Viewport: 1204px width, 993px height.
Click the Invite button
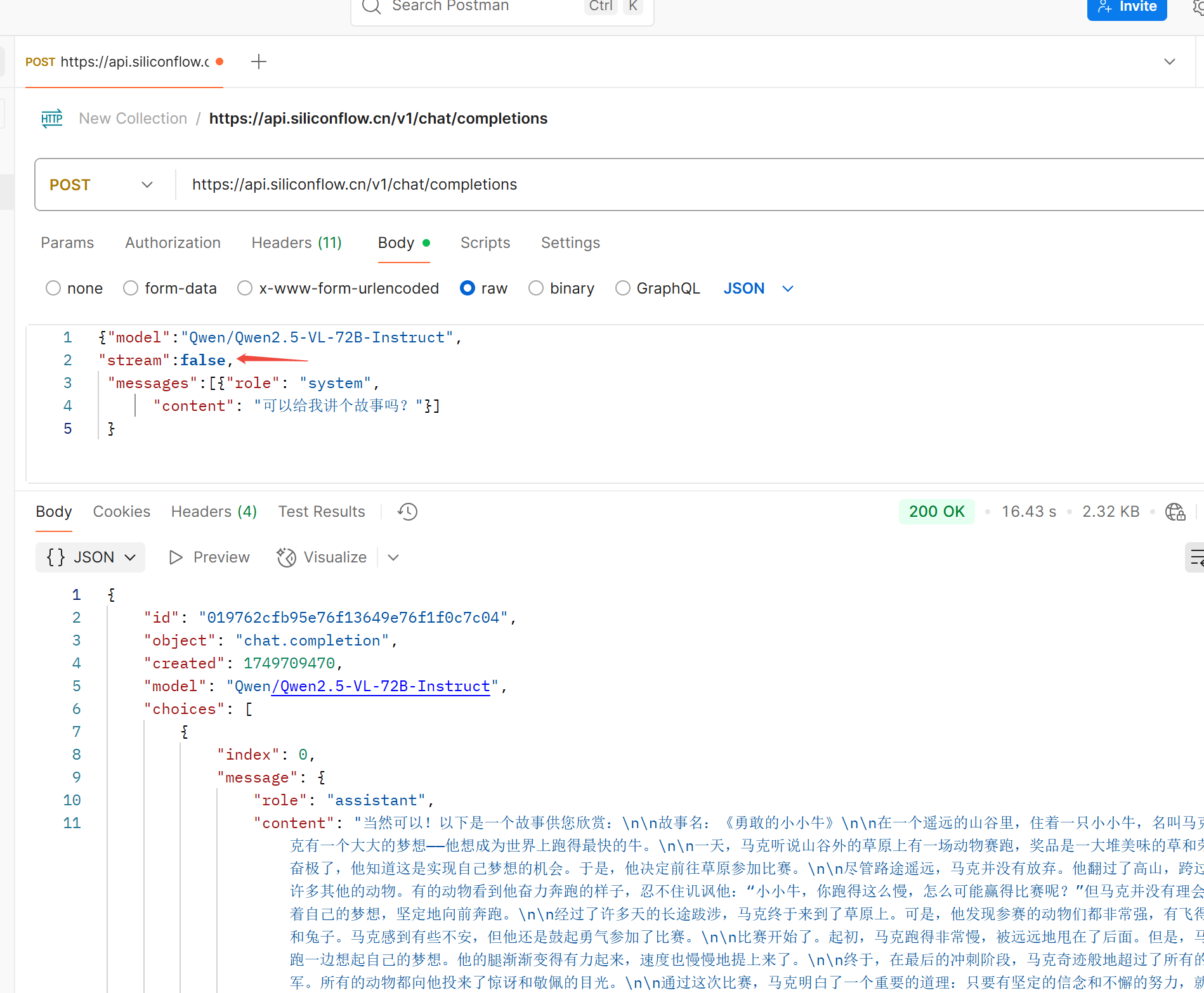click(1127, 7)
